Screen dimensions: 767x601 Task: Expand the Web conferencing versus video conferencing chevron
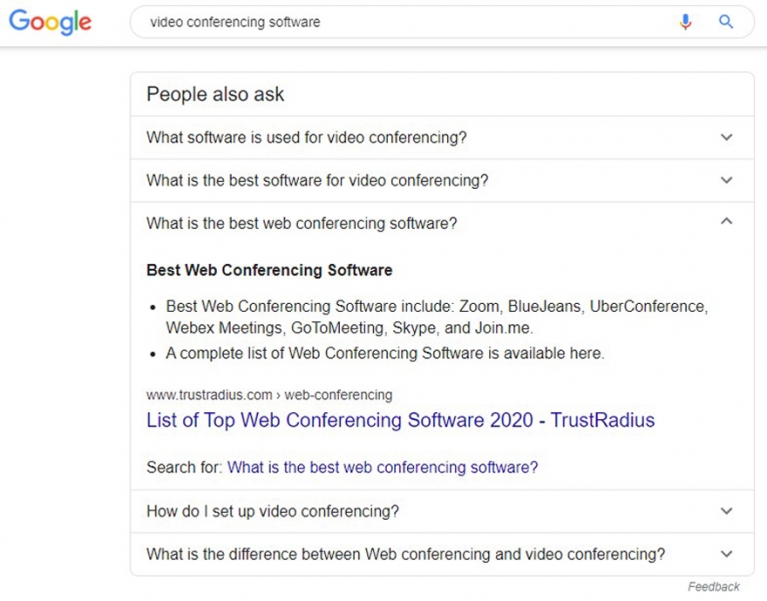727,554
